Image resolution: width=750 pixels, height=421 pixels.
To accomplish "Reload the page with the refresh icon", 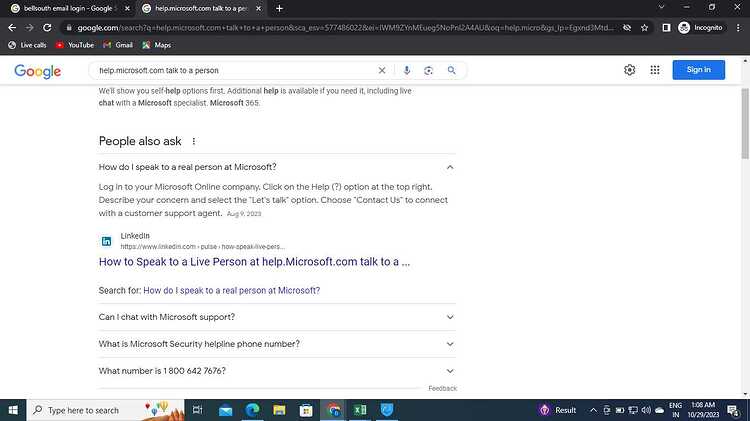I will pos(47,28).
